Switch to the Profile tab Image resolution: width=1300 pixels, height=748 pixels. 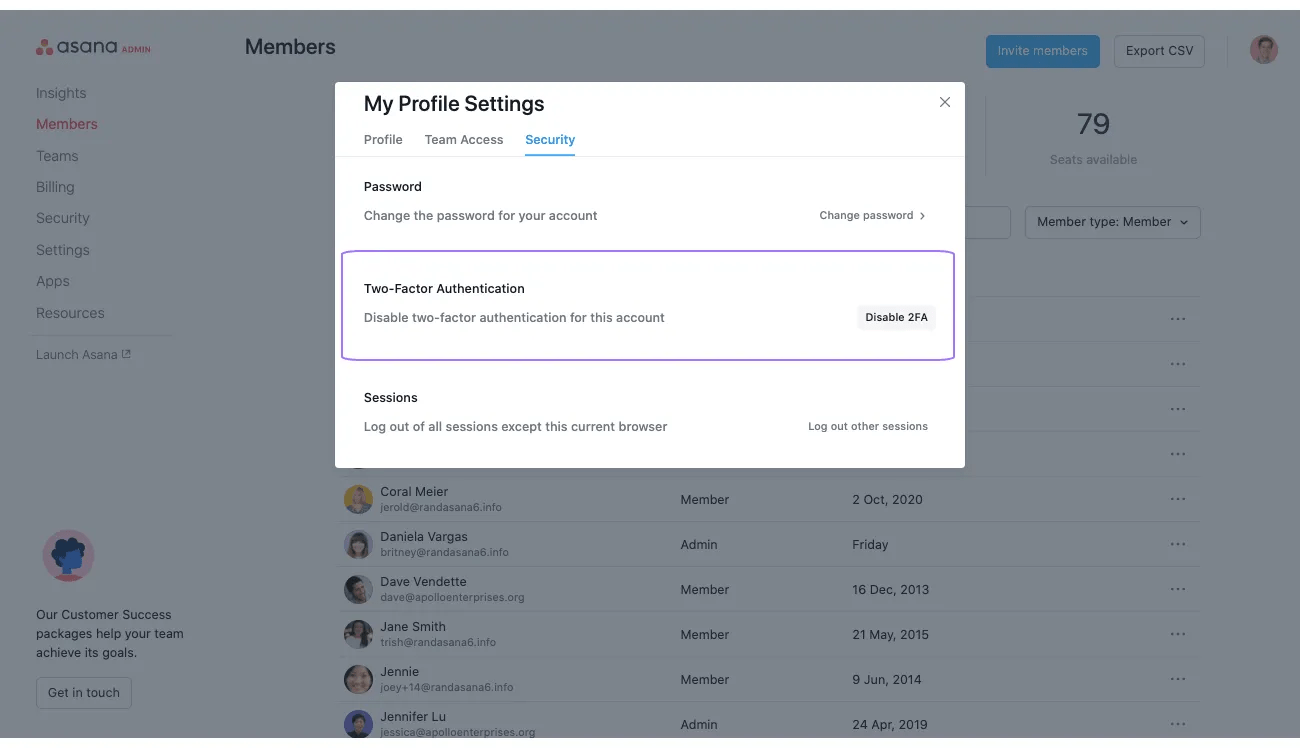click(x=383, y=140)
